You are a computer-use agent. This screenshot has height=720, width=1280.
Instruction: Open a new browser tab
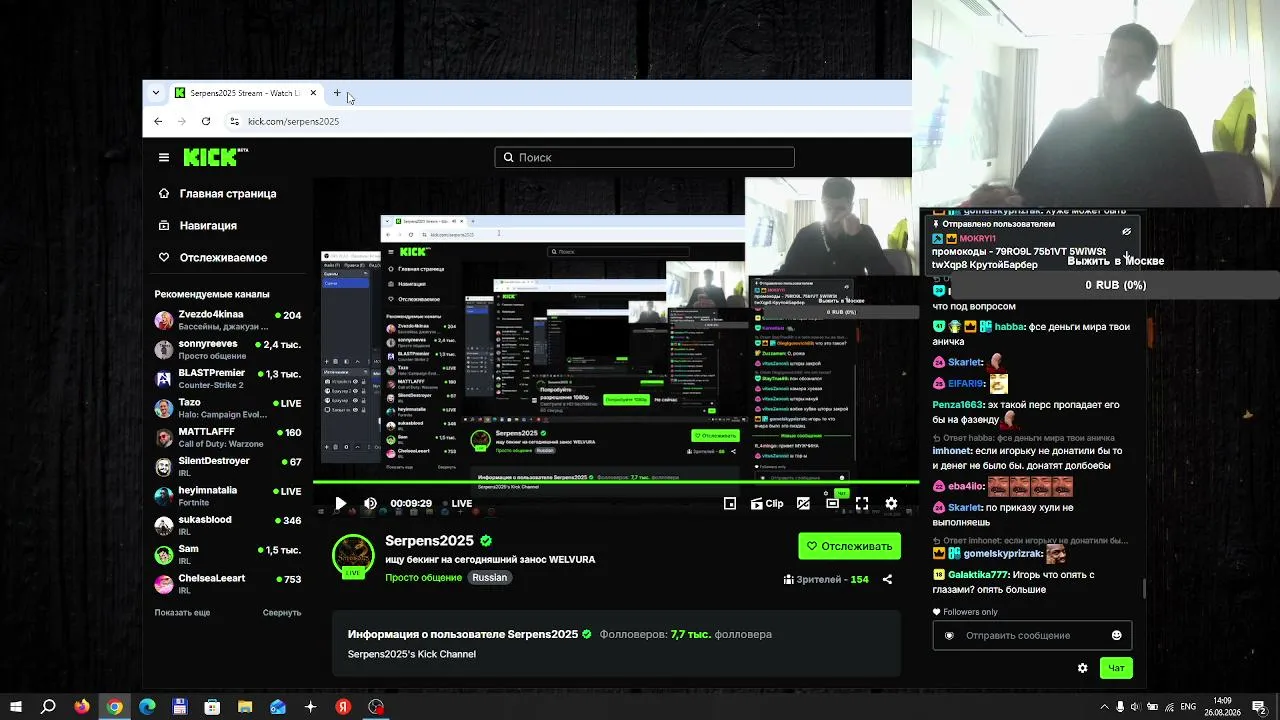pos(337,93)
